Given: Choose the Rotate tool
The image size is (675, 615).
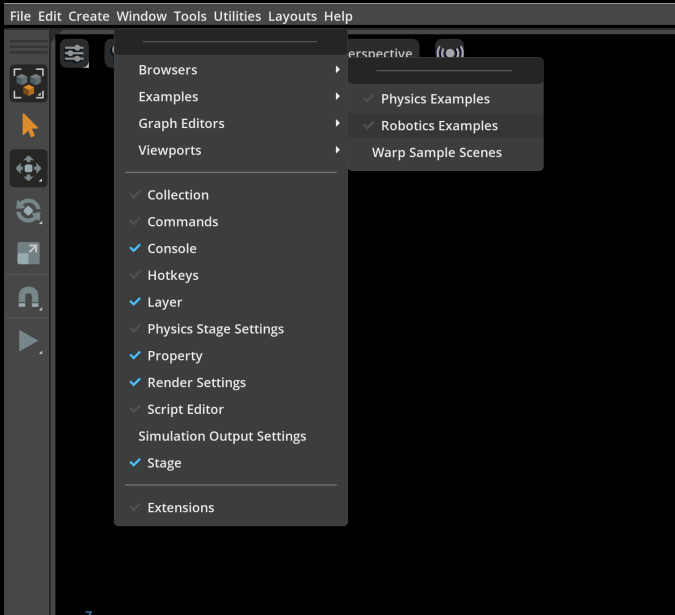Looking at the screenshot, I should pyautogui.click(x=28, y=211).
